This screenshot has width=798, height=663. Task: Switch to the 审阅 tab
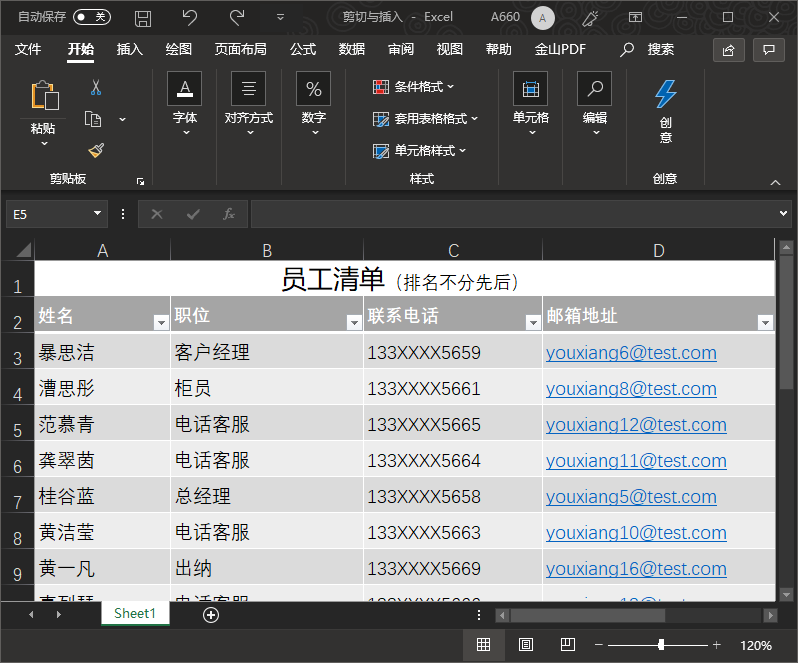tap(401, 49)
